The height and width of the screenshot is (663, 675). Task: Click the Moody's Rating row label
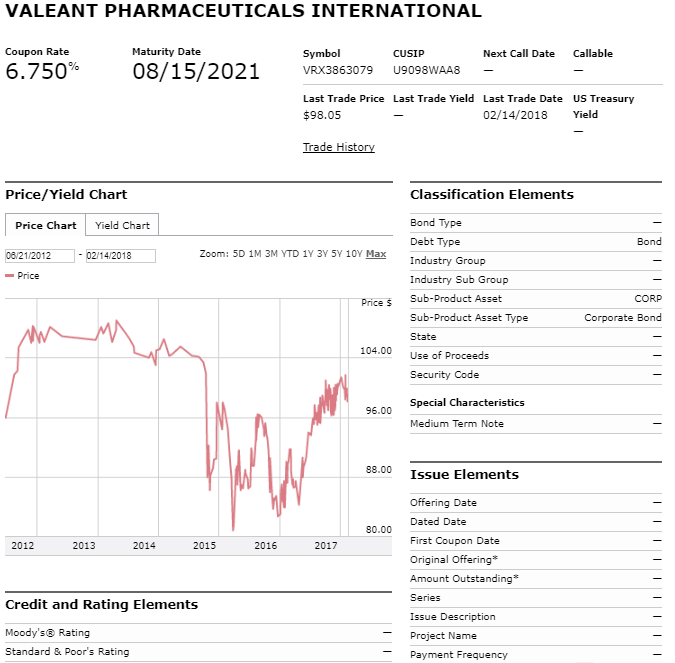(48, 633)
